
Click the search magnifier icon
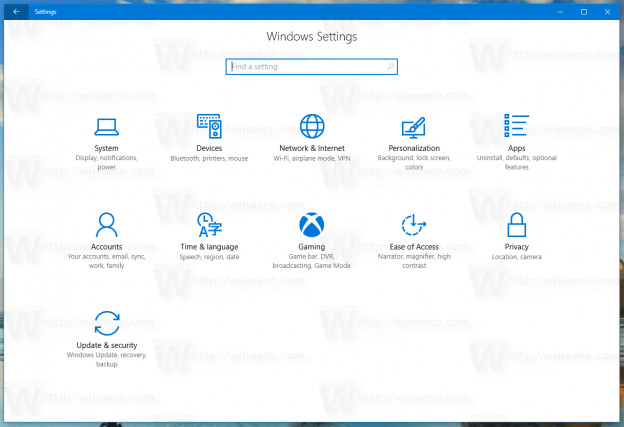click(391, 66)
